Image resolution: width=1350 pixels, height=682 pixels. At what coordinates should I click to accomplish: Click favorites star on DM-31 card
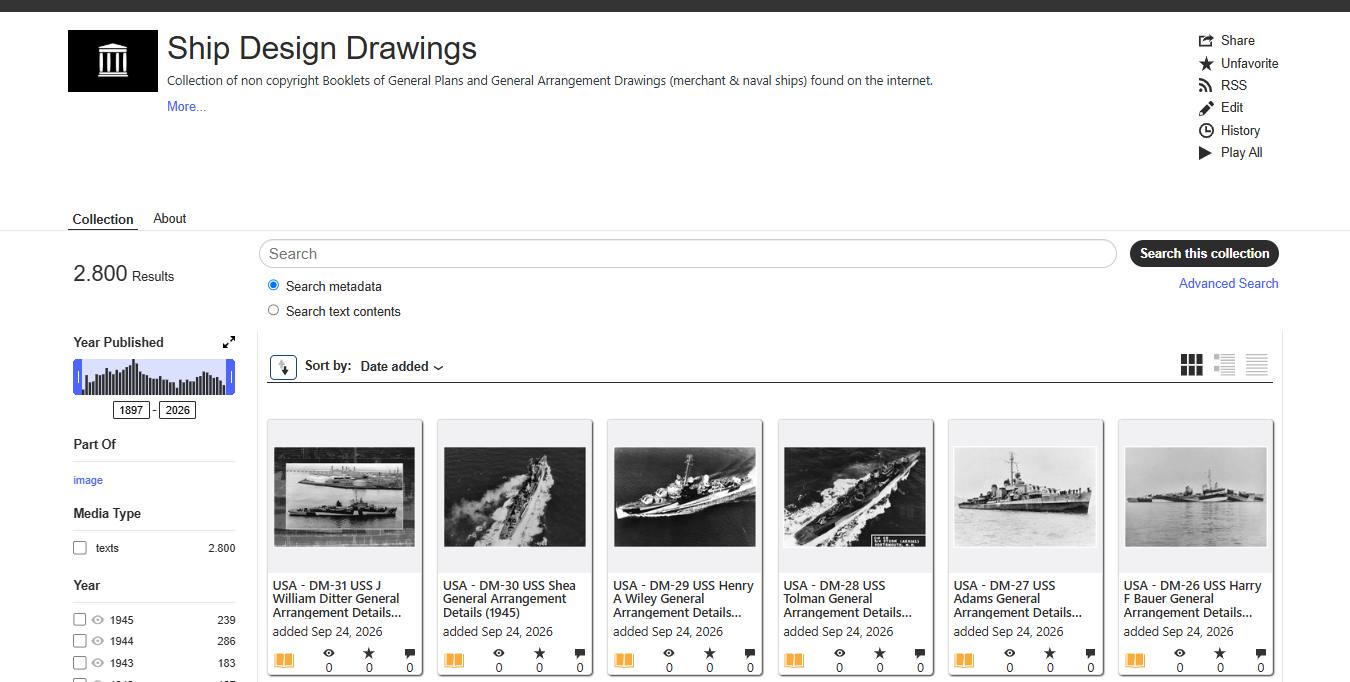click(x=369, y=653)
